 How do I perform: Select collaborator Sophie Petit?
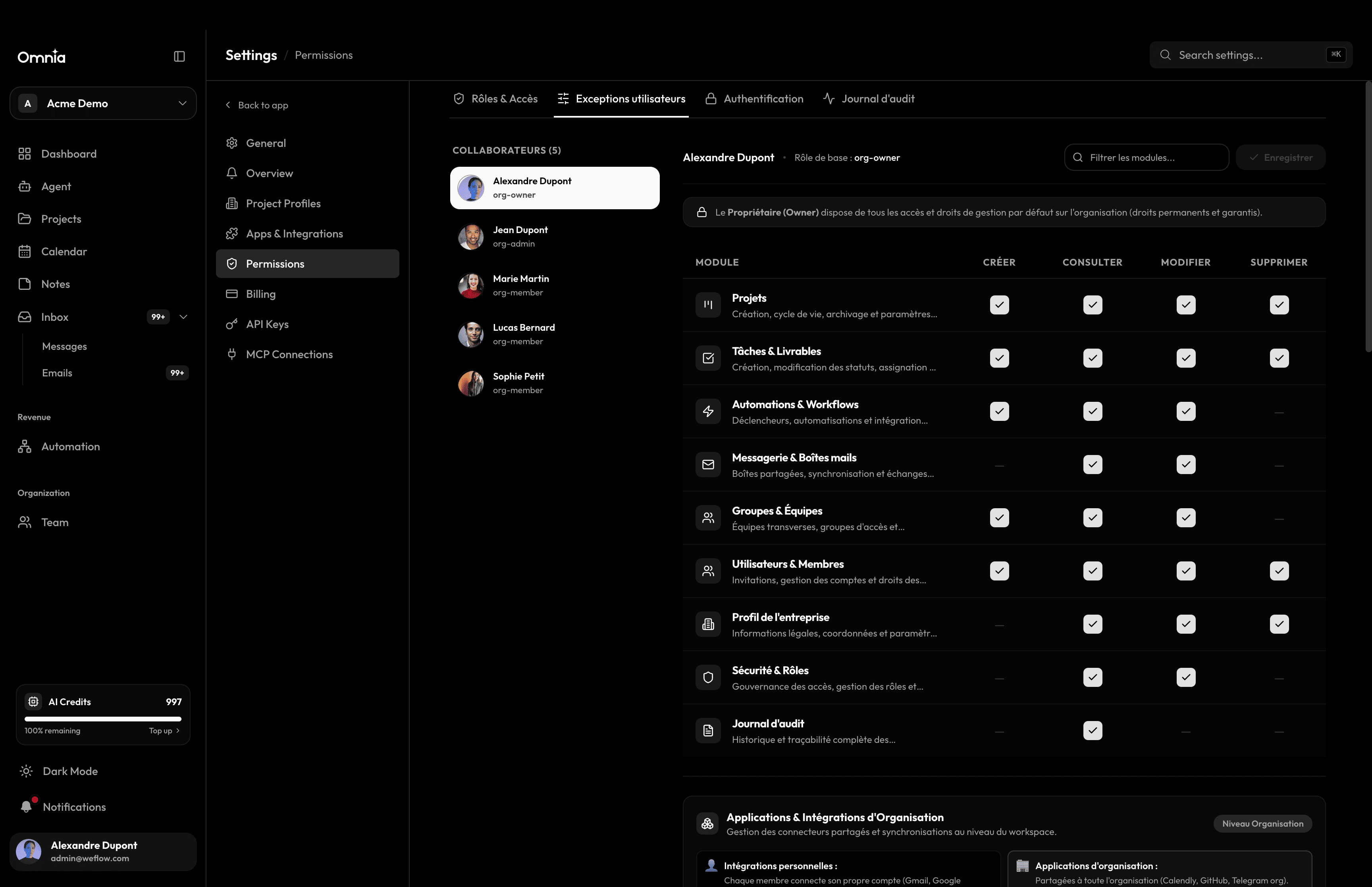(x=555, y=383)
